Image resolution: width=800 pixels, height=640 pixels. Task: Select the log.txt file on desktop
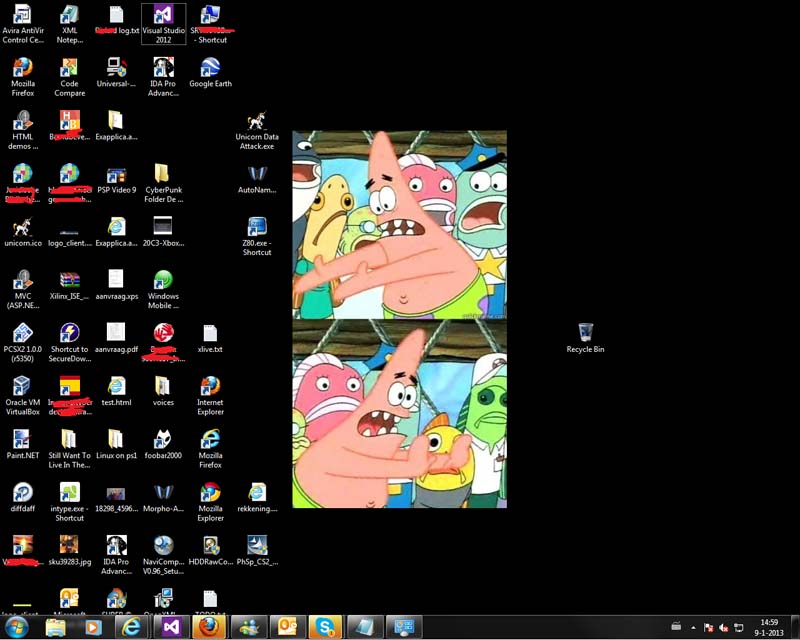[117, 20]
